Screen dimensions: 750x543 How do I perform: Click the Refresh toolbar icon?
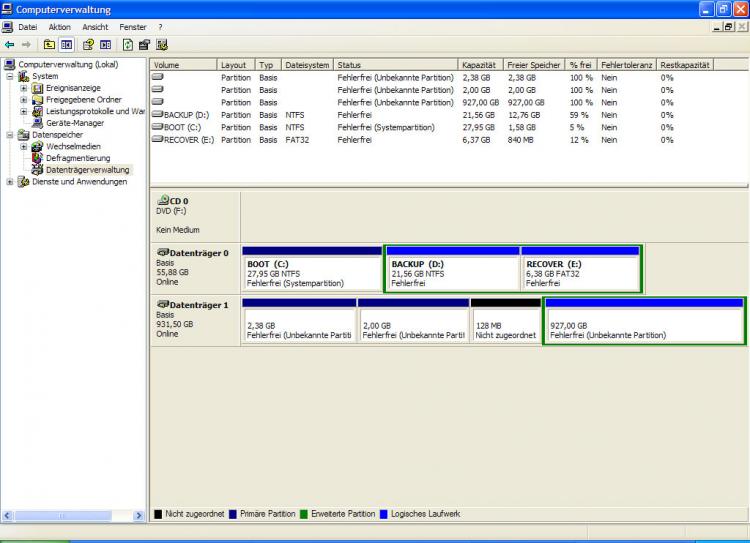pos(128,44)
